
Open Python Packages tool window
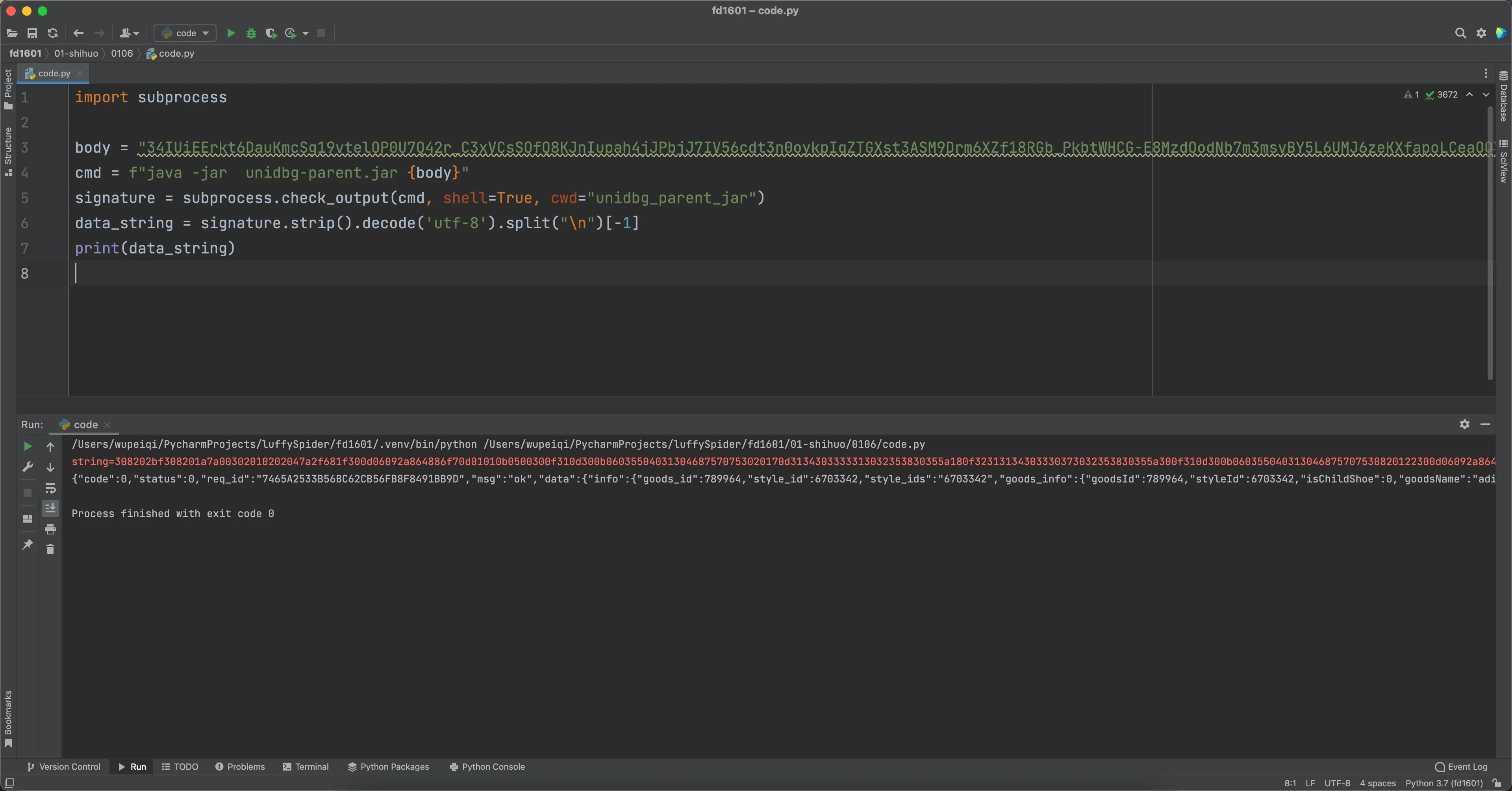388,766
